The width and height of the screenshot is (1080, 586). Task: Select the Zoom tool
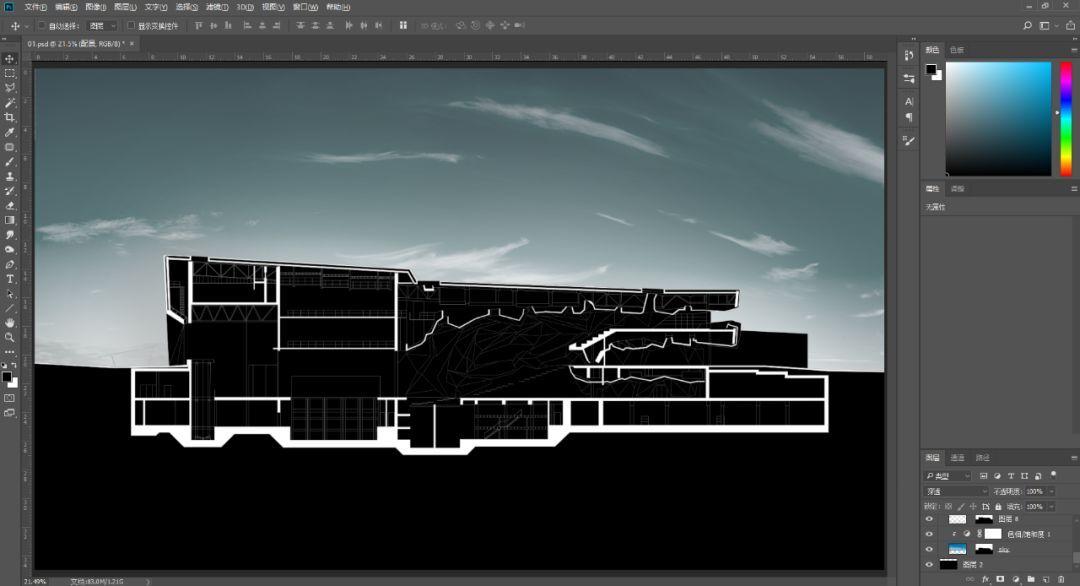[x=10, y=337]
